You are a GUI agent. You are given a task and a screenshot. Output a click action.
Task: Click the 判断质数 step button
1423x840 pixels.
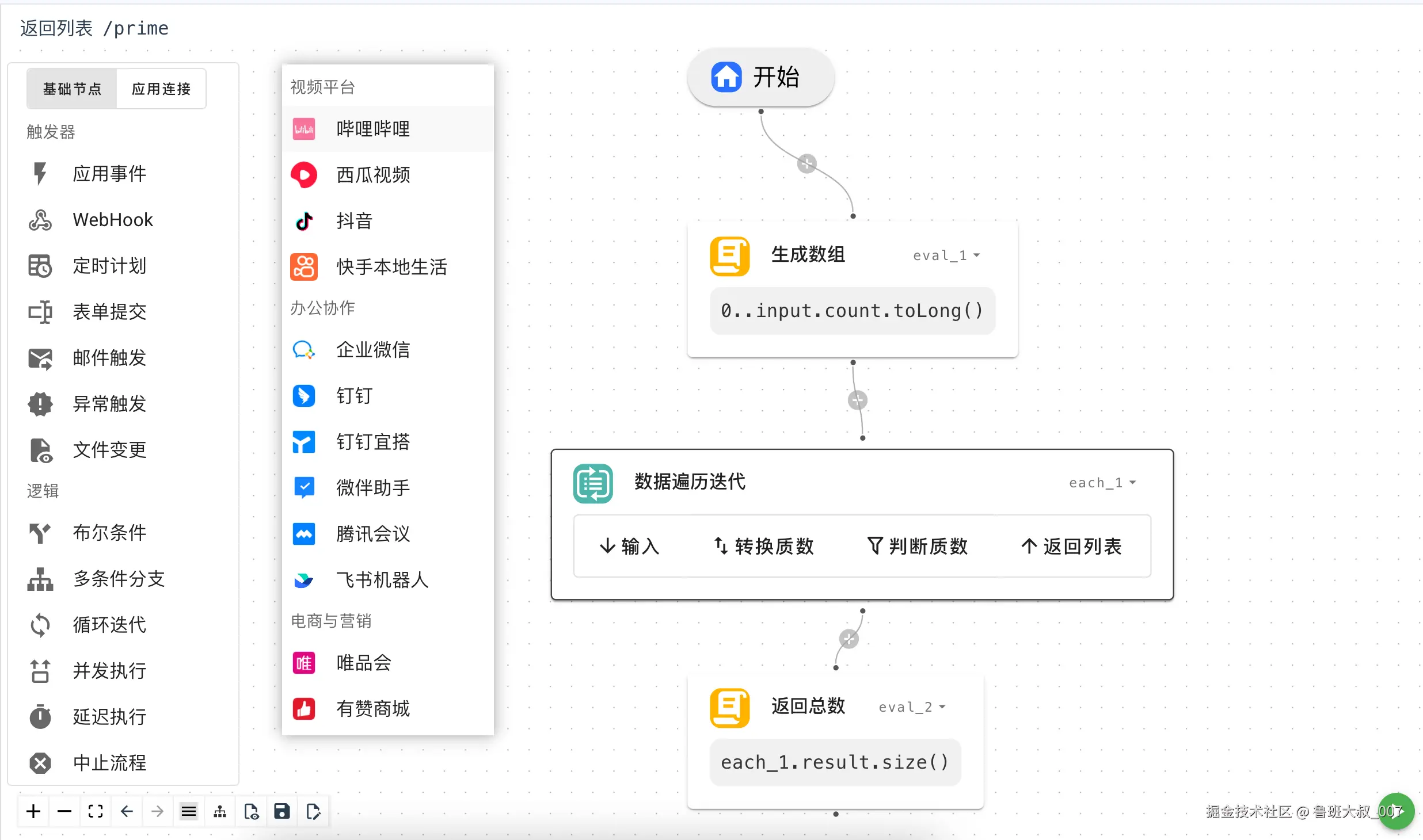(918, 546)
